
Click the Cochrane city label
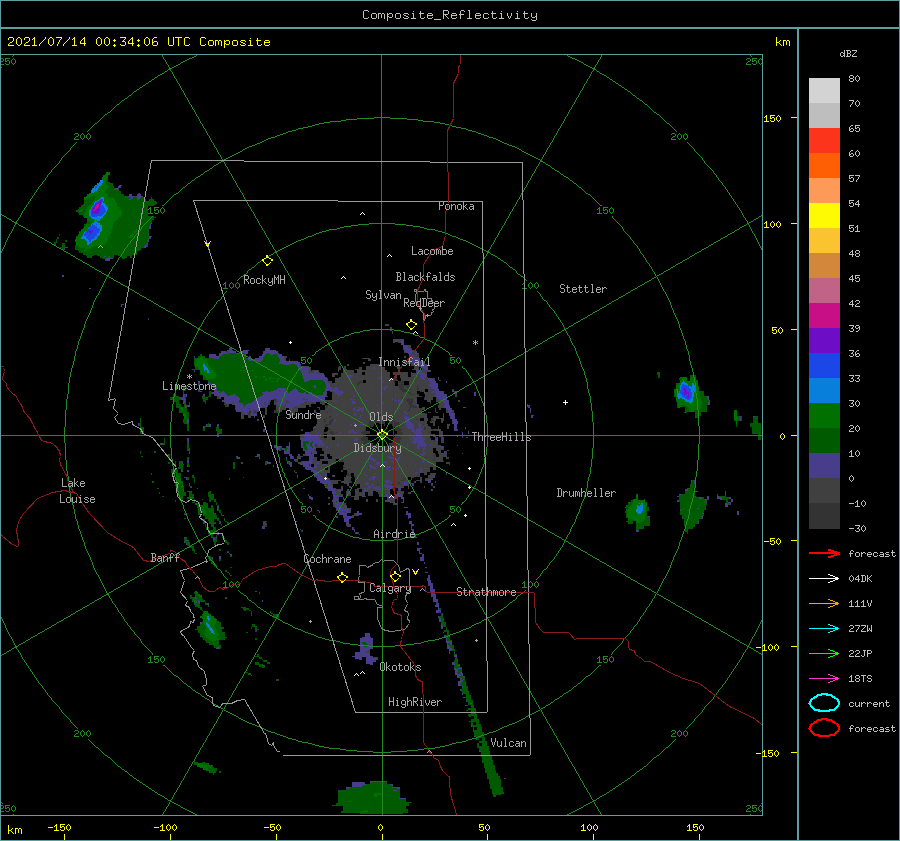pos(327,559)
